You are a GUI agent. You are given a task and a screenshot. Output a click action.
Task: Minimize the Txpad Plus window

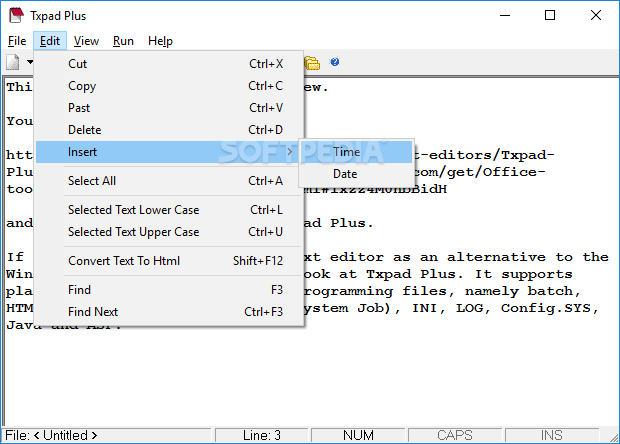(505, 15)
